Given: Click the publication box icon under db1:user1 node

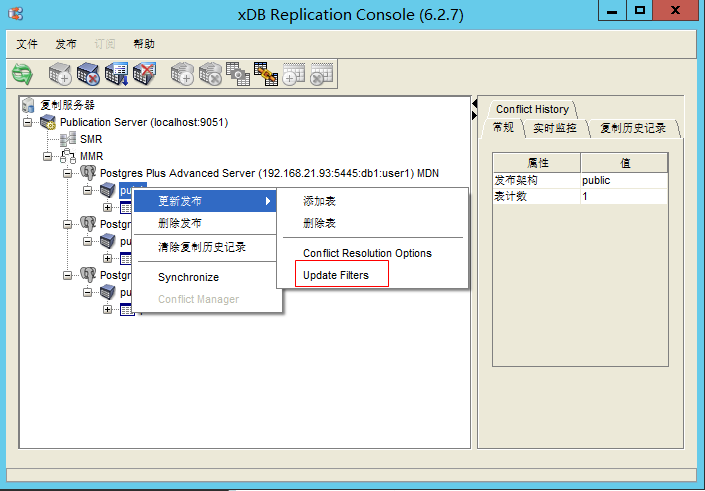Looking at the screenshot, I should pyautogui.click(x=108, y=190).
